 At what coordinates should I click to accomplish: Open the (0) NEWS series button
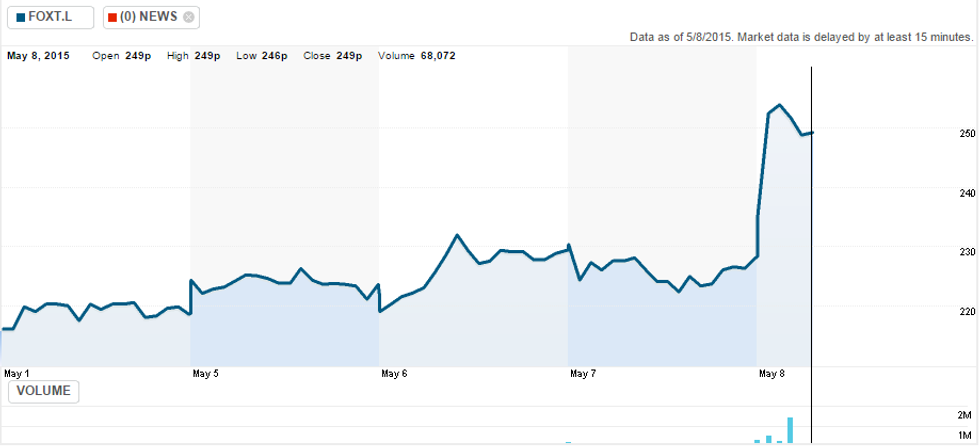151,17
